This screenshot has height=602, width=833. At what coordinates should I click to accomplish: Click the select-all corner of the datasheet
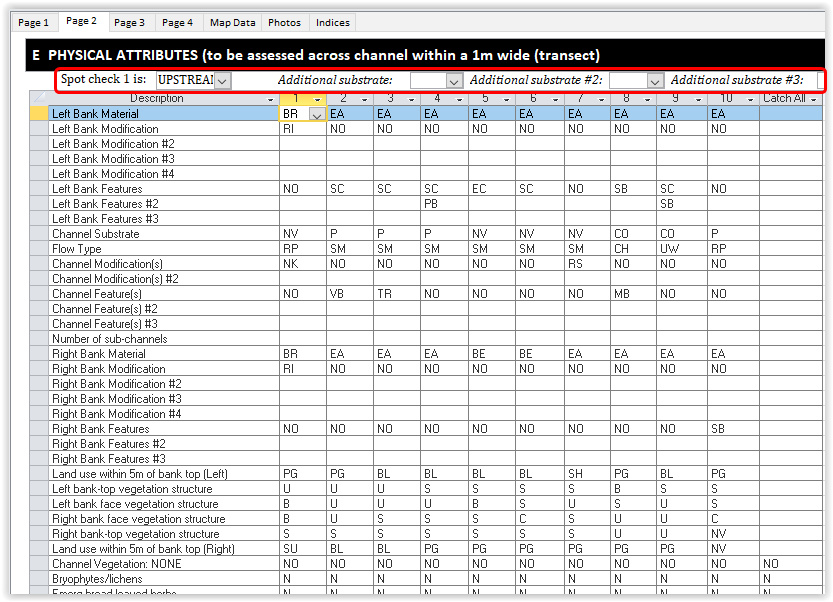click(x=39, y=98)
